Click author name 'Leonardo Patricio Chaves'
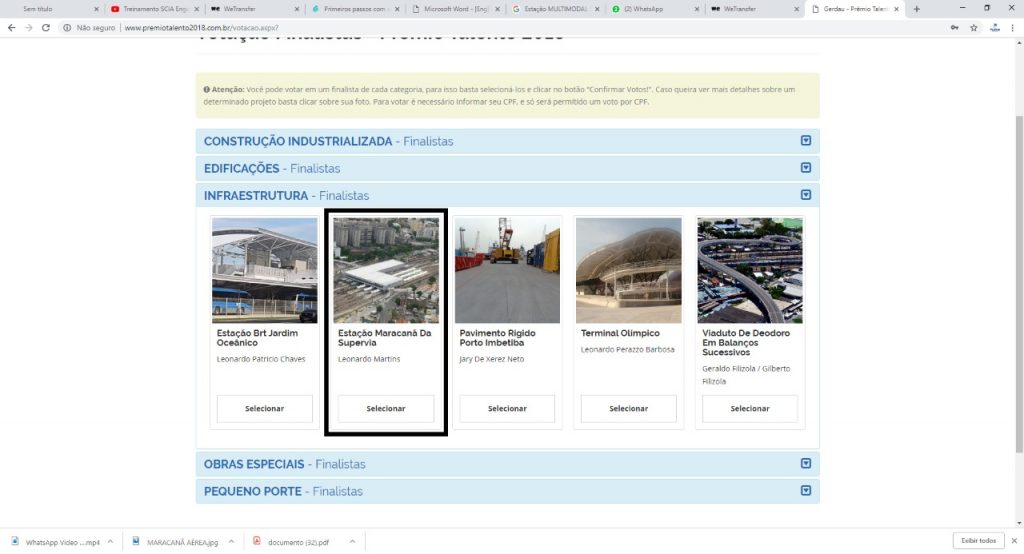Image resolution: width=1024 pixels, height=554 pixels. click(261, 359)
